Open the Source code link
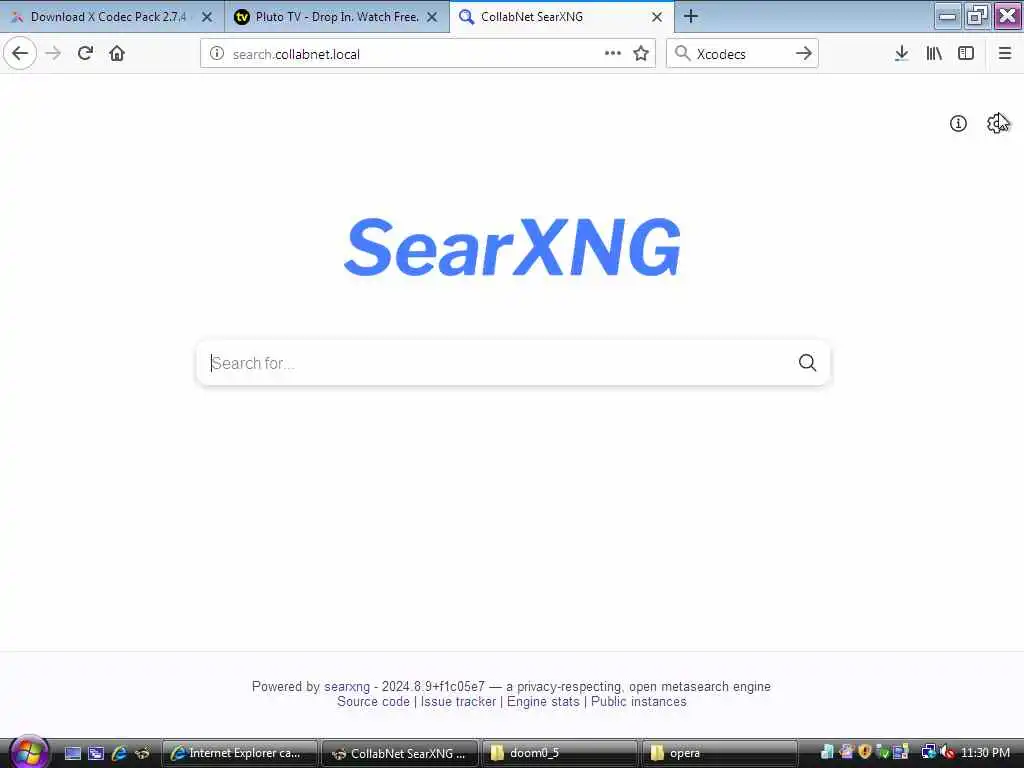 pos(373,701)
